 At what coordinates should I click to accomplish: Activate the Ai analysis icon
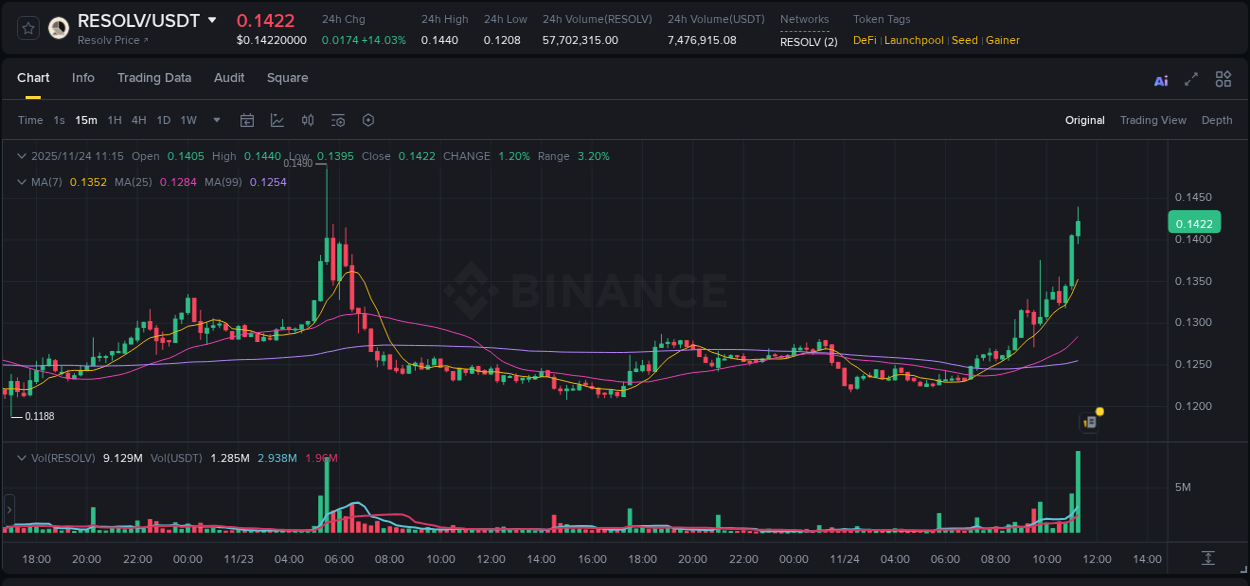pos(1161,79)
